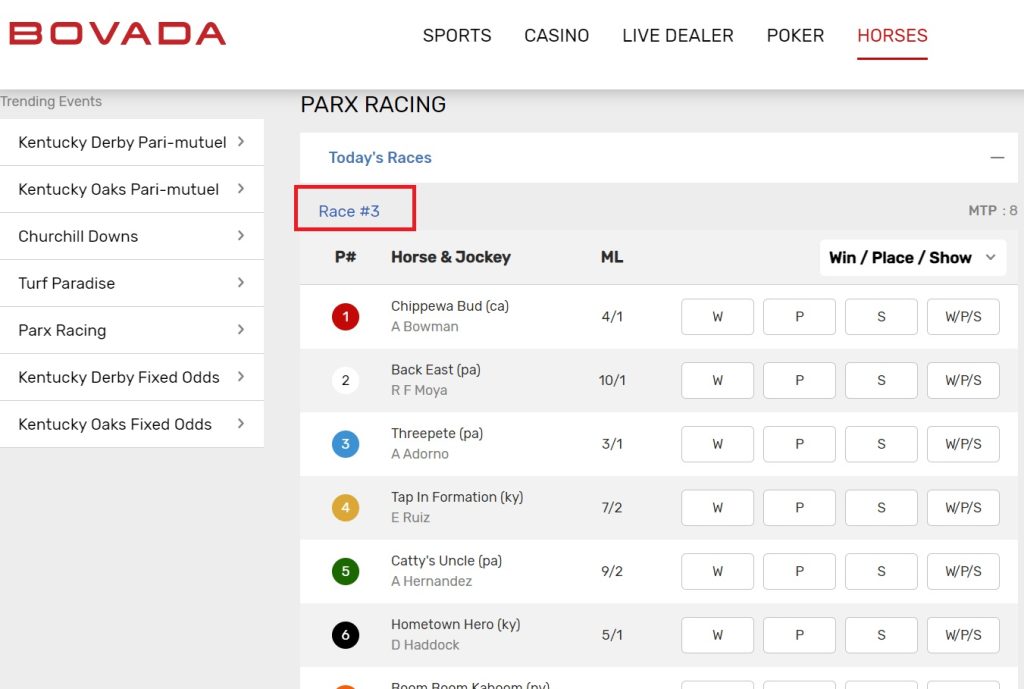The height and width of the screenshot is (689, 1024).
Task: Open the Poker section
Action: pos(795,35)
